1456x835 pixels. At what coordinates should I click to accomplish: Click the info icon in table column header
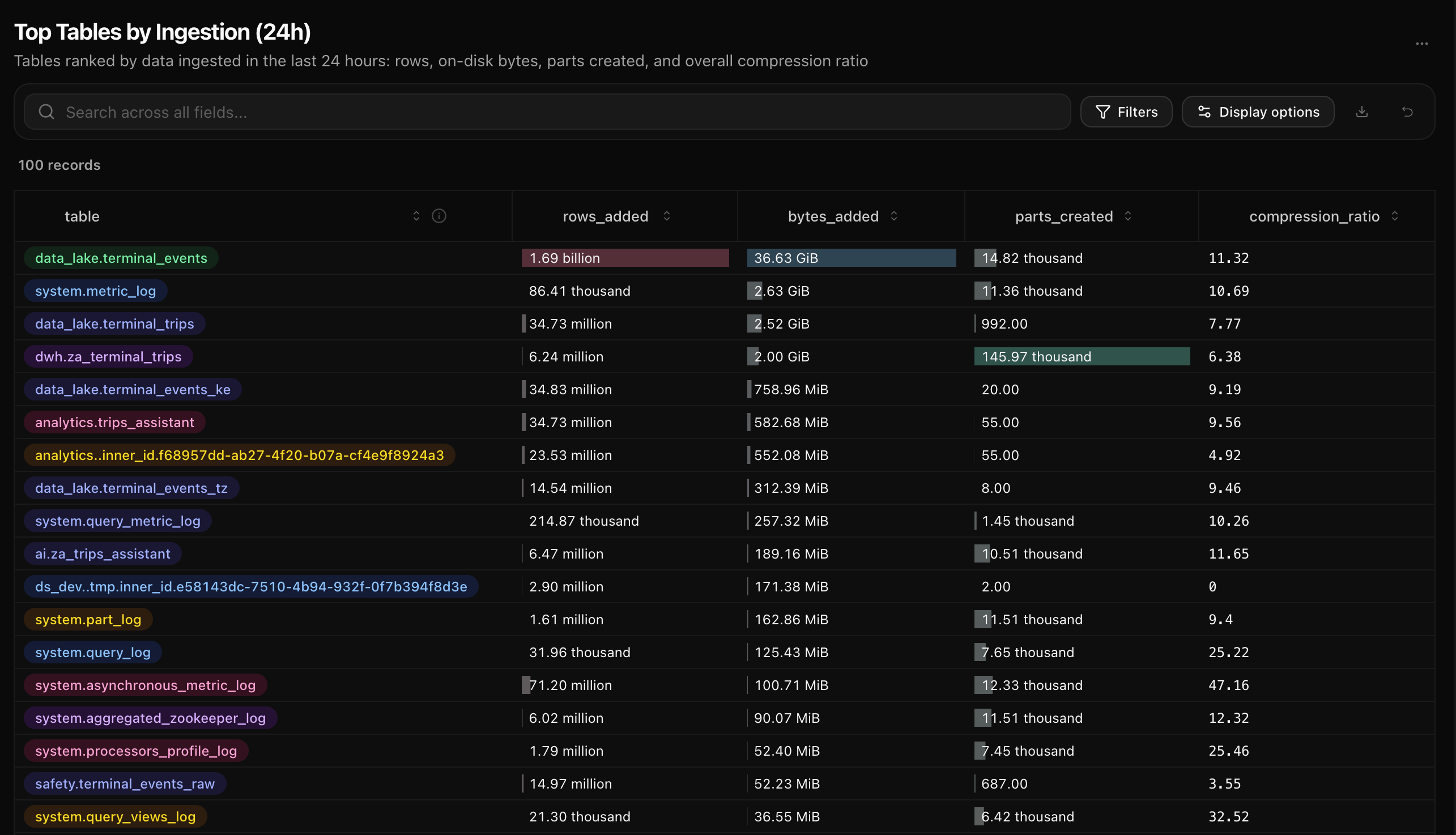pos(438,216)
